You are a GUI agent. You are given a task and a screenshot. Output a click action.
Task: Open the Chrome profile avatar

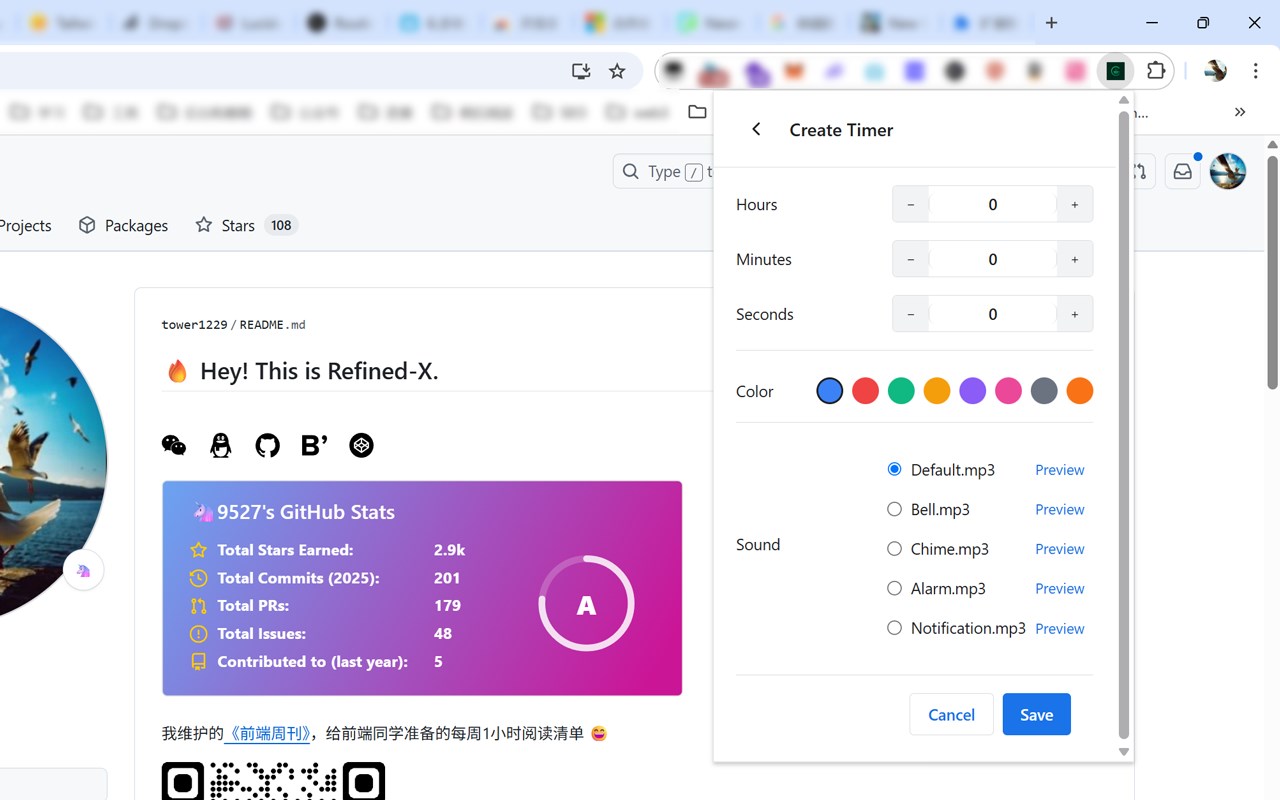1215,71
